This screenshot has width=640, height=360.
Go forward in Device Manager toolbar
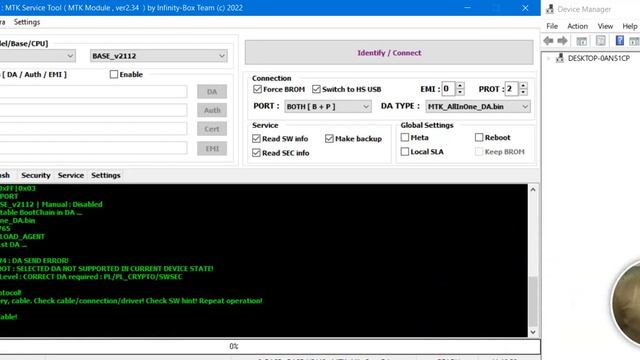click(x=562, y=41)
